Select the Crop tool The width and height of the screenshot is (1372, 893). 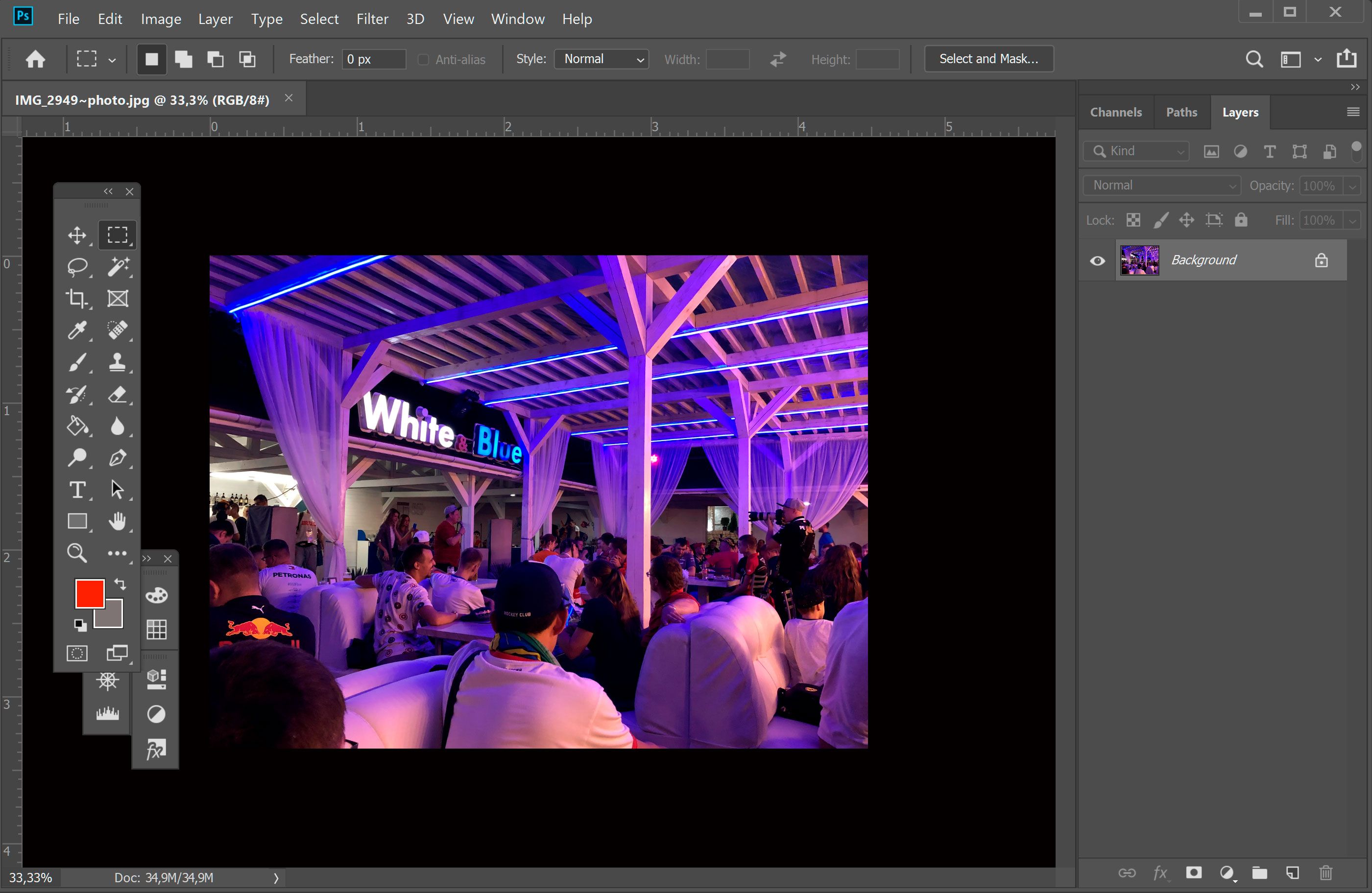[x=77, y=298]
